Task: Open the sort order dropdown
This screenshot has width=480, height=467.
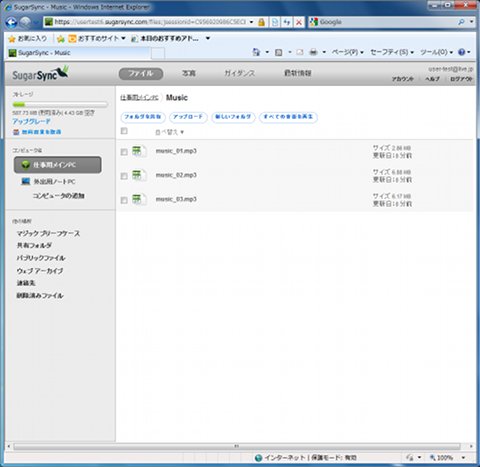Action: pos(170,132)
